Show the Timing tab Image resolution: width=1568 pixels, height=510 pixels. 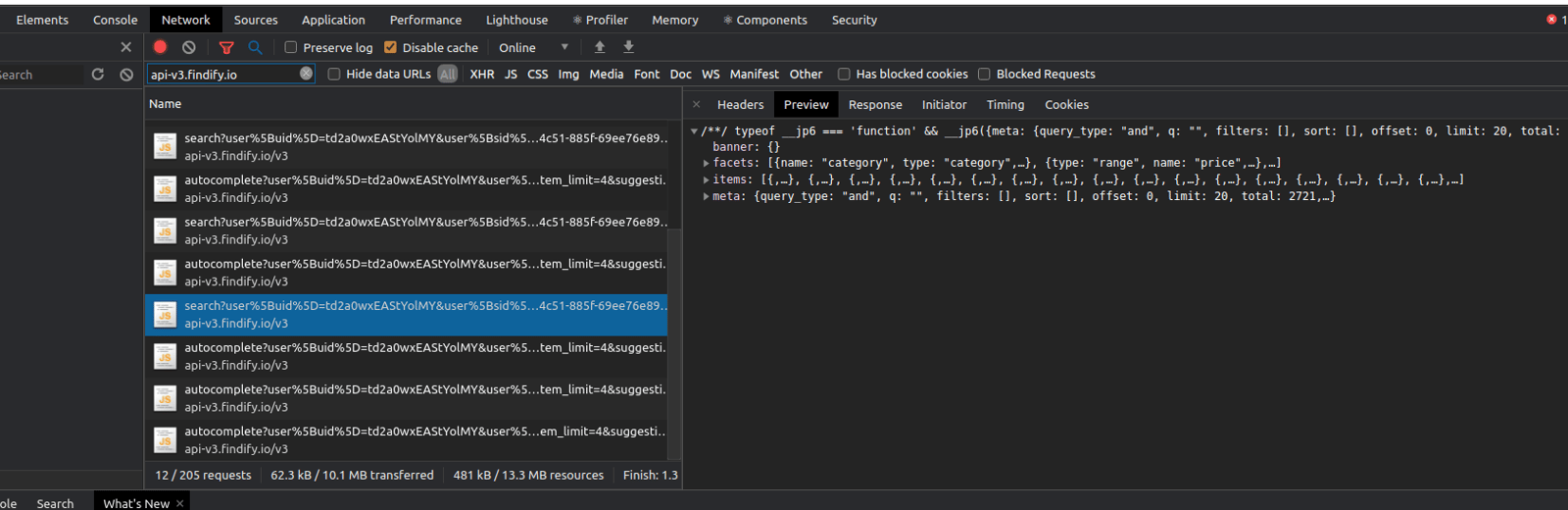click(1005, 104)
